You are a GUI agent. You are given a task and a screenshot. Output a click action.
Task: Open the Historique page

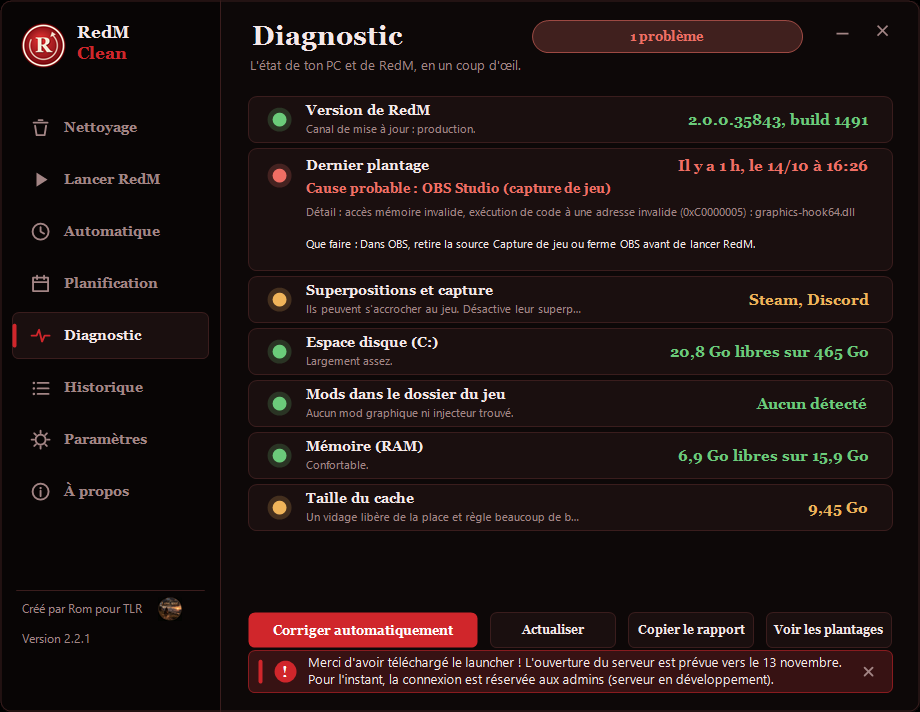[110, 388]
